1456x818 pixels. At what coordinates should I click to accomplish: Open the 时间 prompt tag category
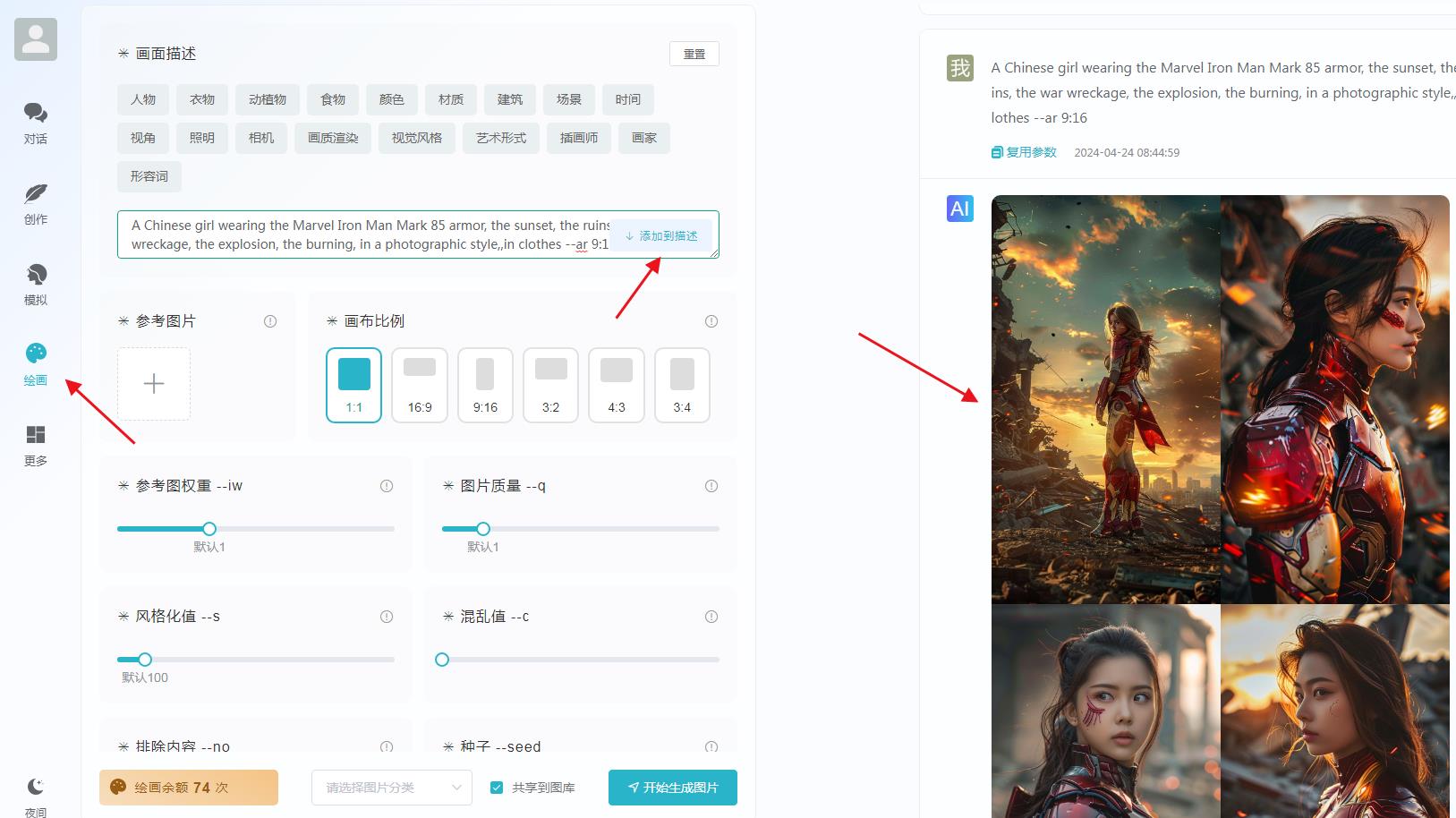tap(628, 99)
